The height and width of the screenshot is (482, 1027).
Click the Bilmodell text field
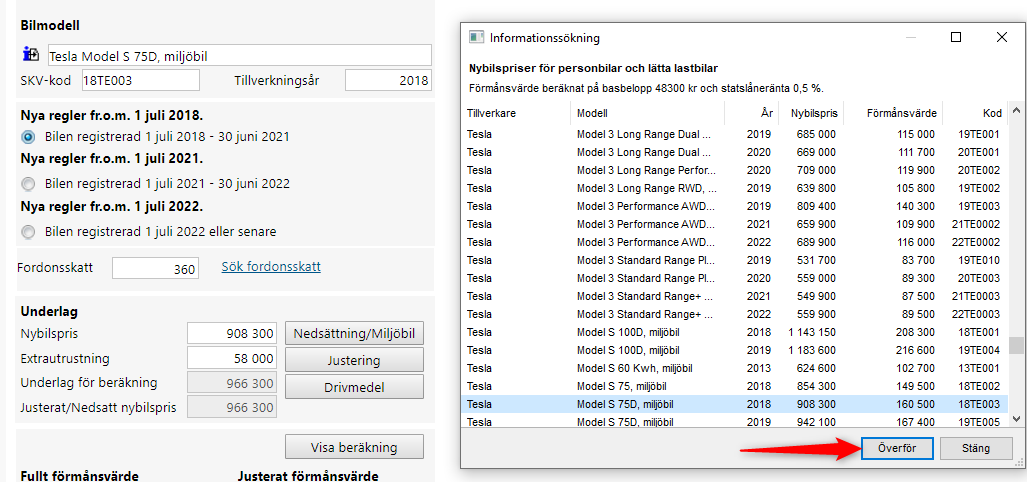(240, 55)
